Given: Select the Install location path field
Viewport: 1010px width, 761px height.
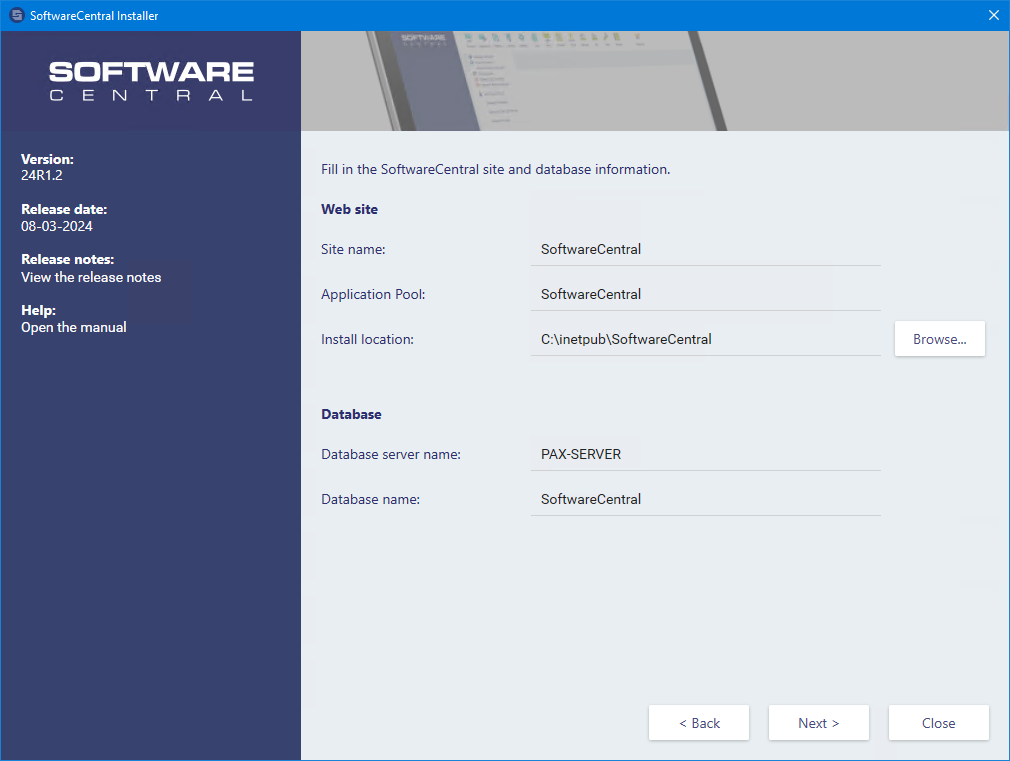Looking at the screenshot, I should pos(705,339).
